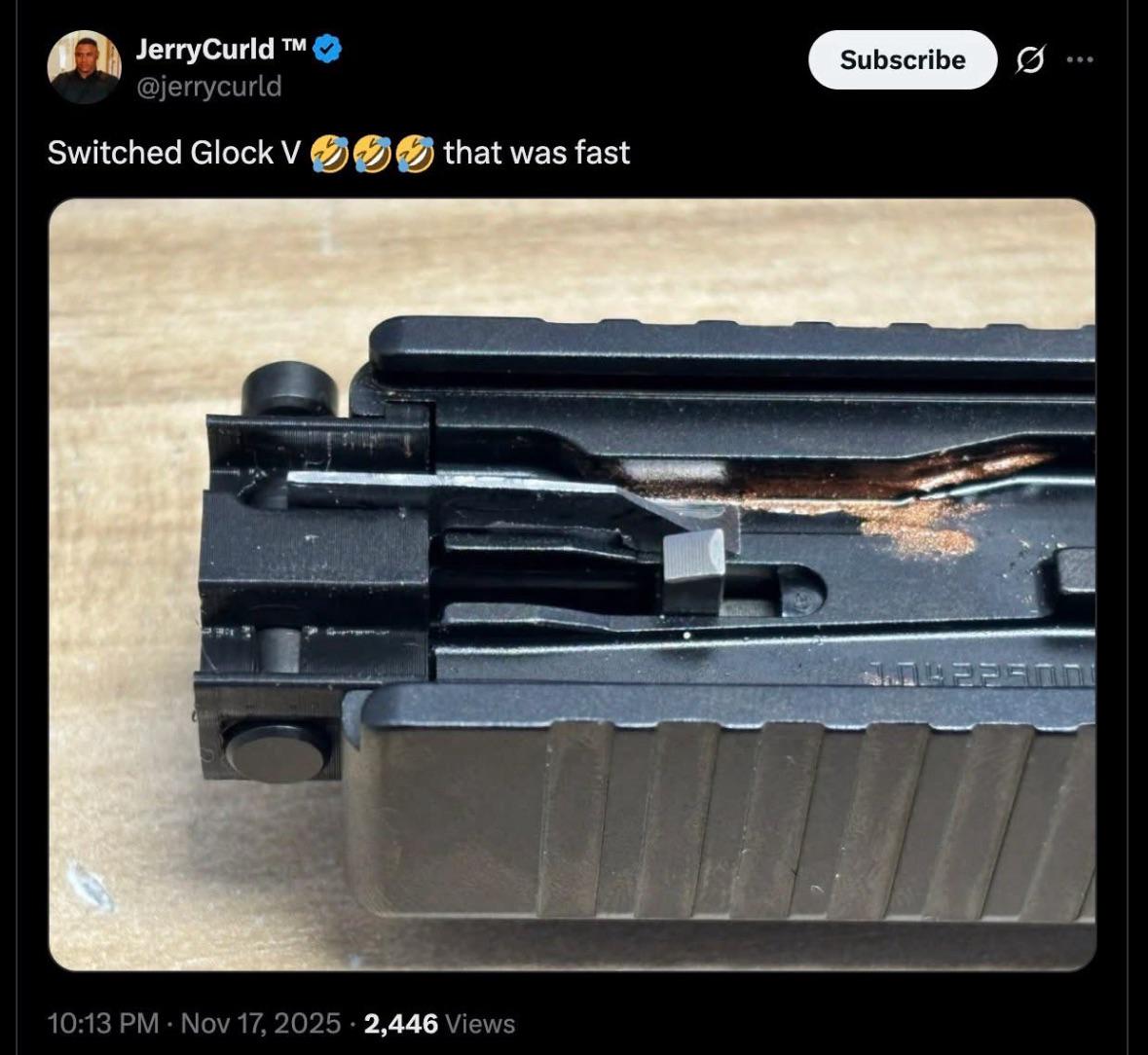Click the Subscribe button

point(903,60)
